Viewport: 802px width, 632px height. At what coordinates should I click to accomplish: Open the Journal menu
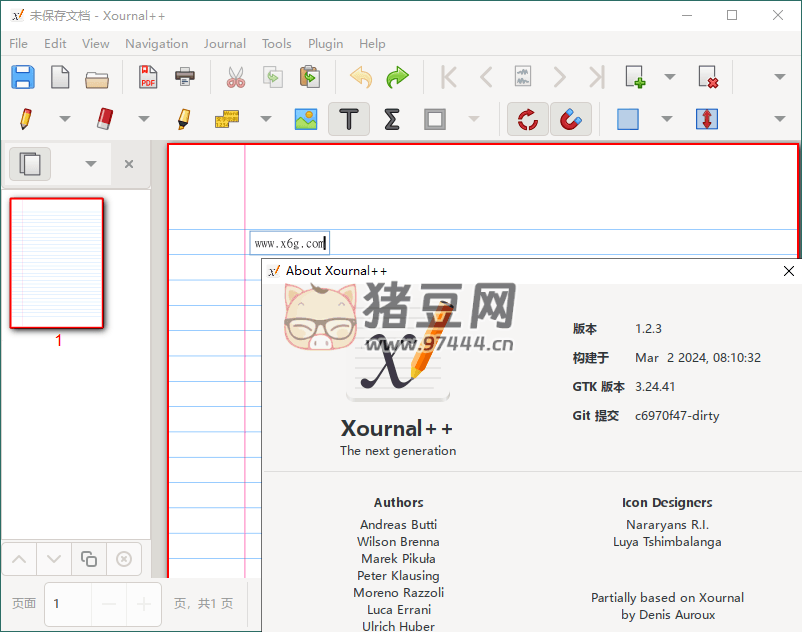click(224, 43)
